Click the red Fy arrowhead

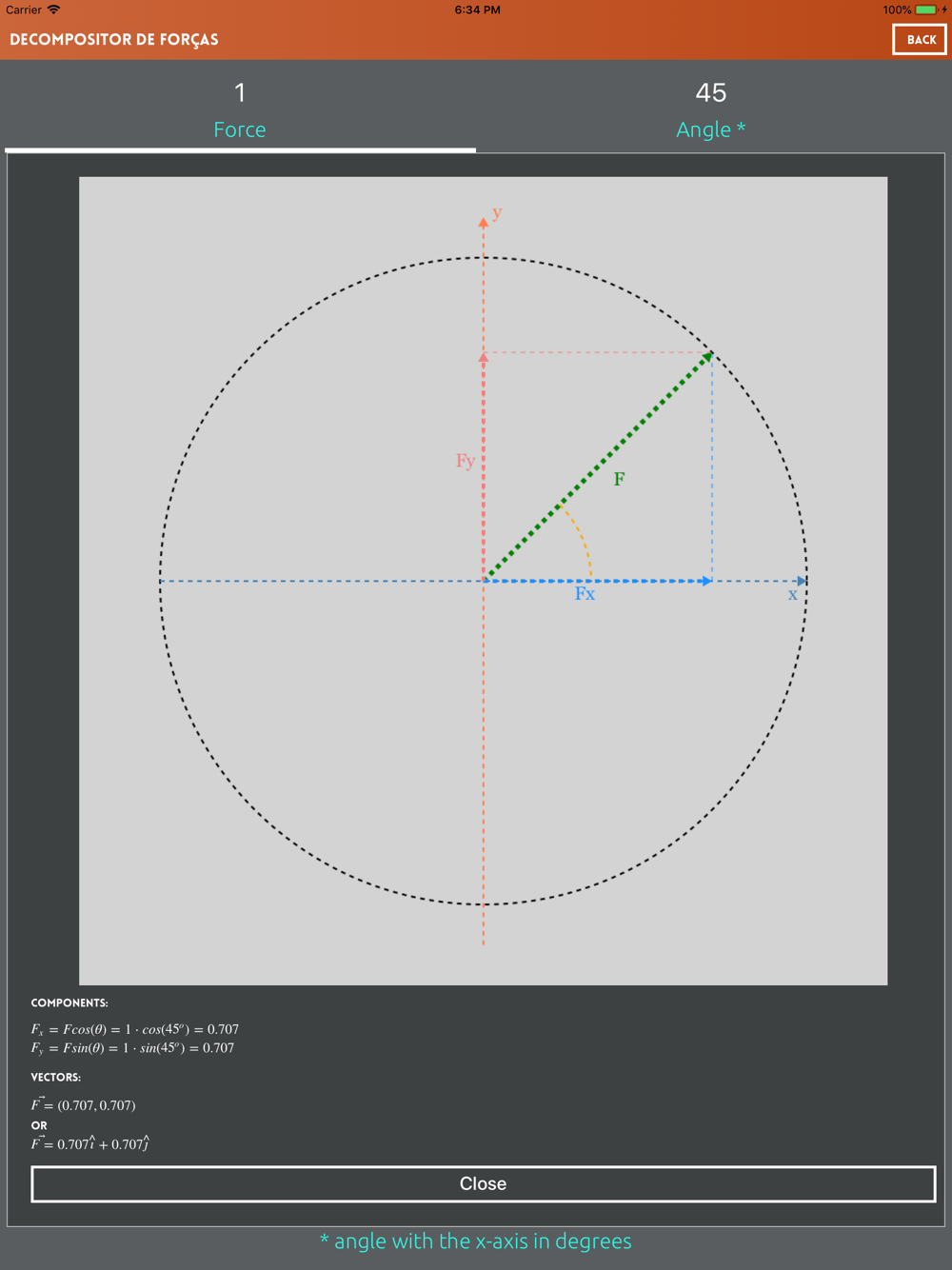484,358
